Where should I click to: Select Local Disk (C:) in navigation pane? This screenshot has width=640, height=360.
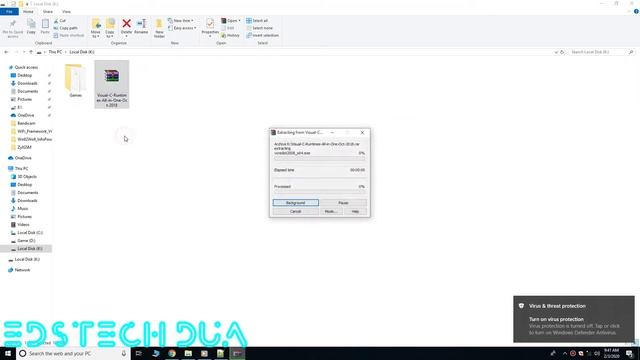coord(30,233)
